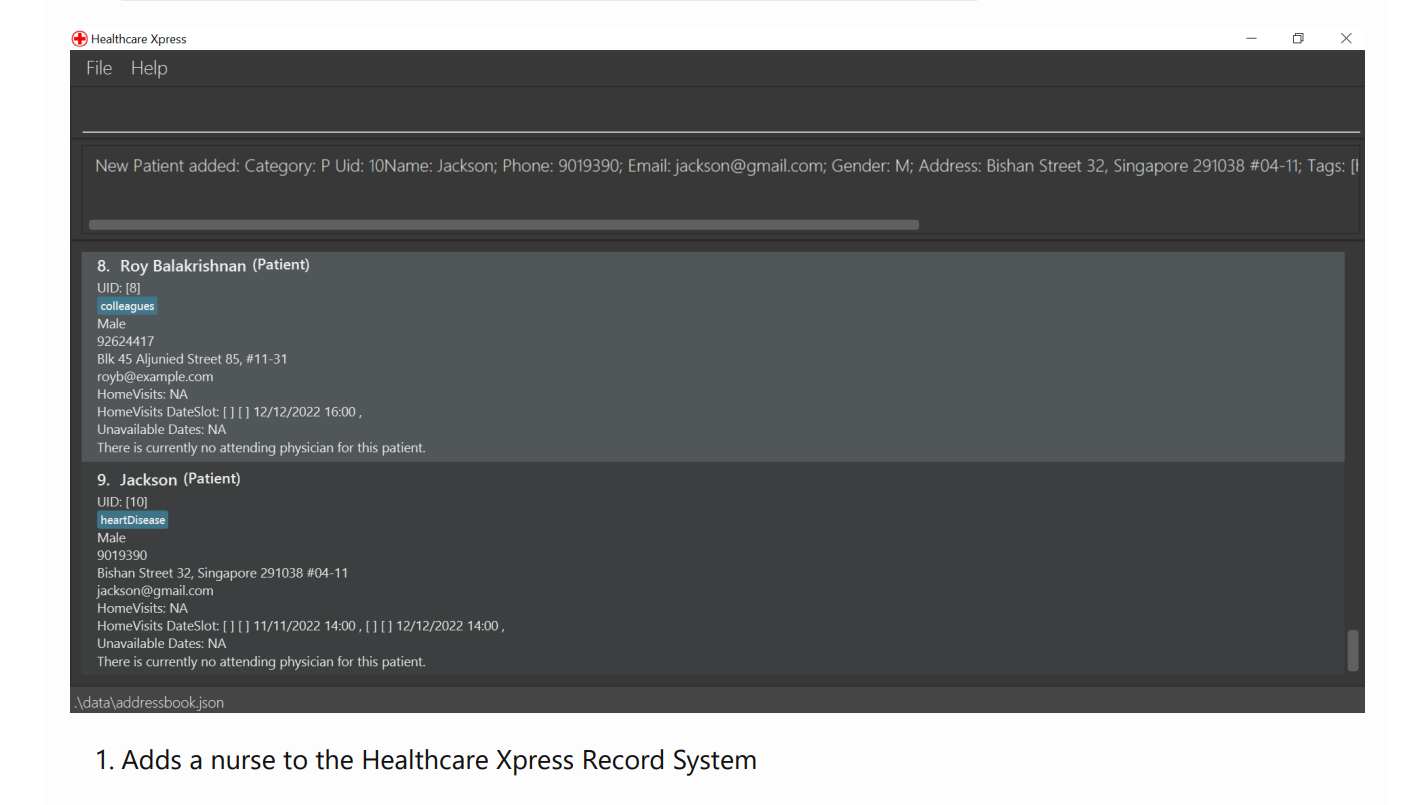
Task: Click email jackson@gmail.com
Action: pos(155,591)
